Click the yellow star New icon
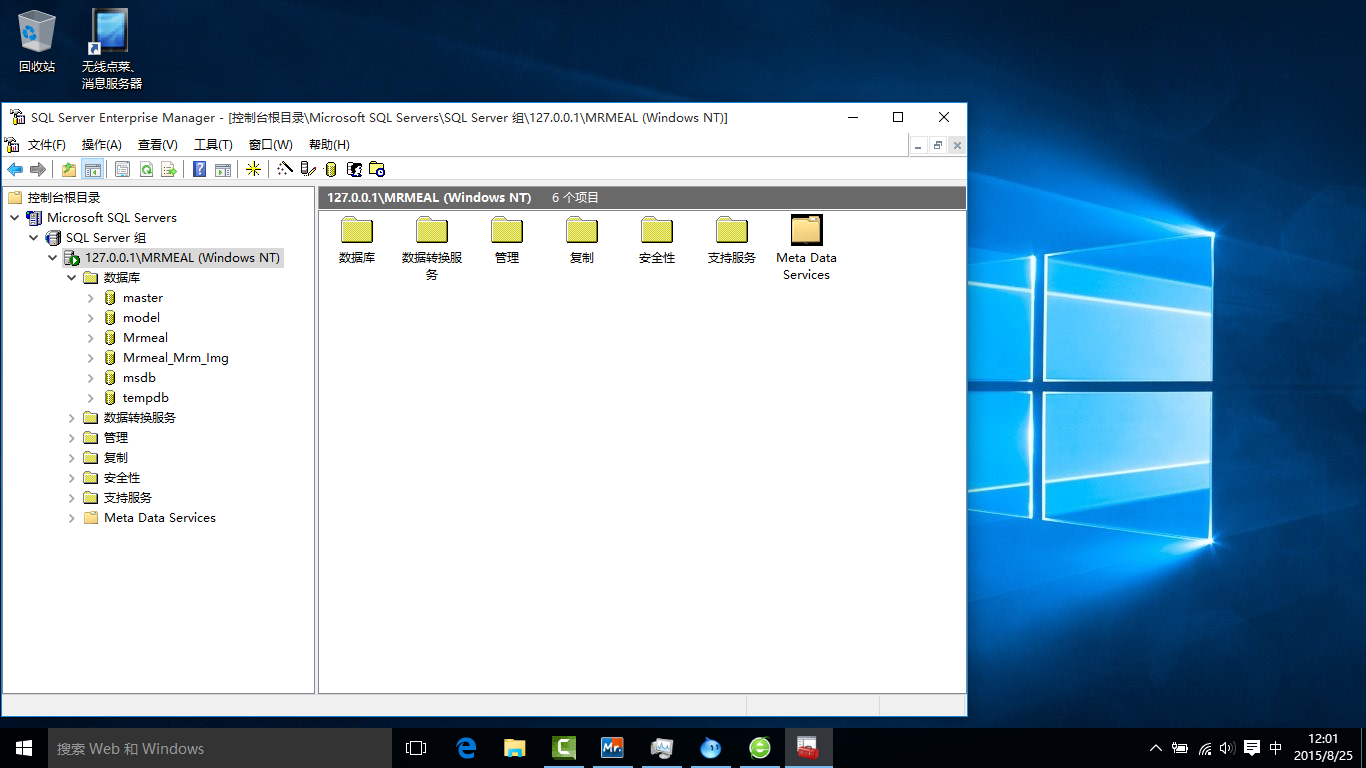Image resolution: width=1366 pixels, height=768 pixels. pyautogui.click(x=253, y=169)
